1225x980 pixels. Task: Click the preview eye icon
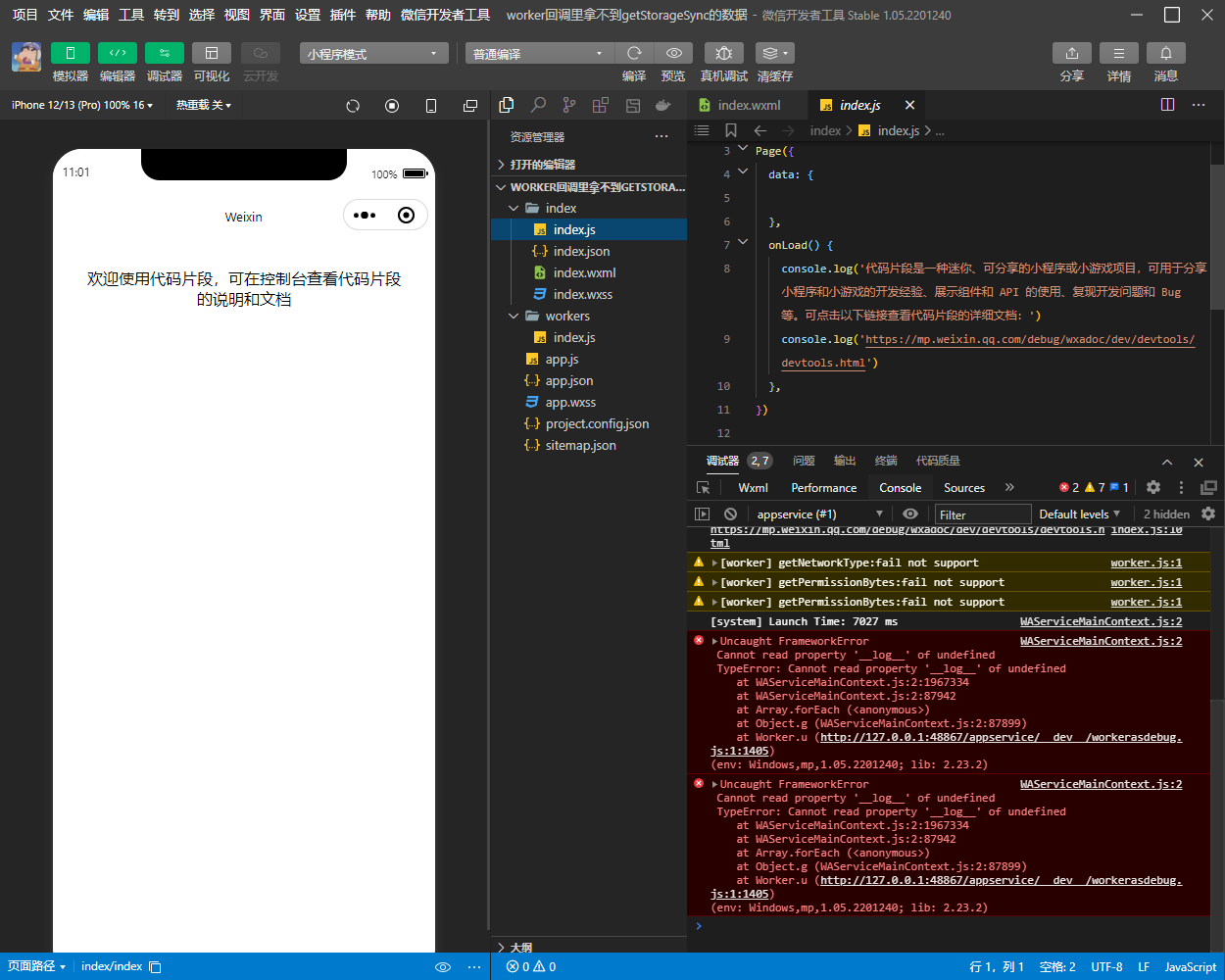[674, 53]
